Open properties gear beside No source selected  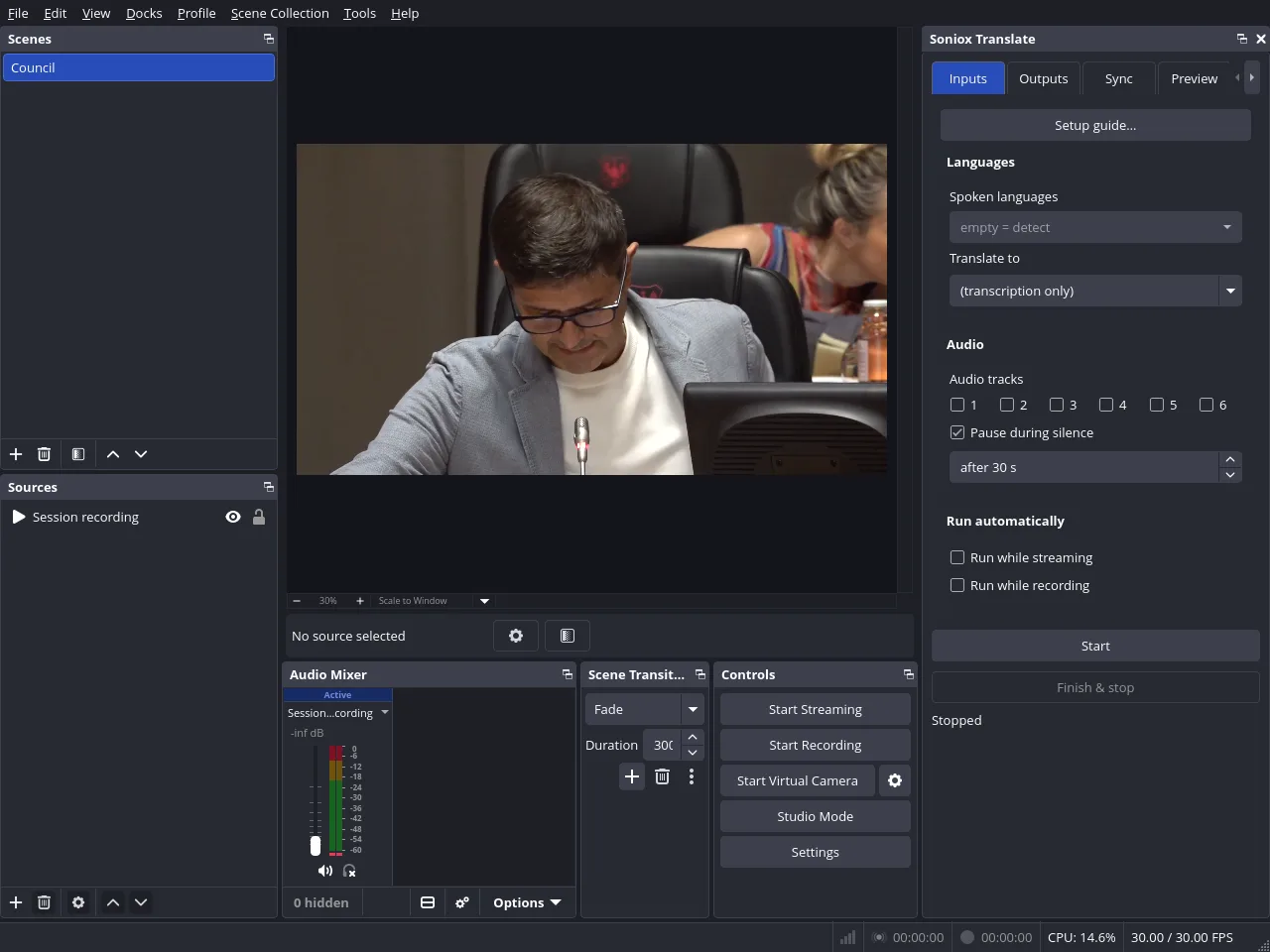point(516,636)
